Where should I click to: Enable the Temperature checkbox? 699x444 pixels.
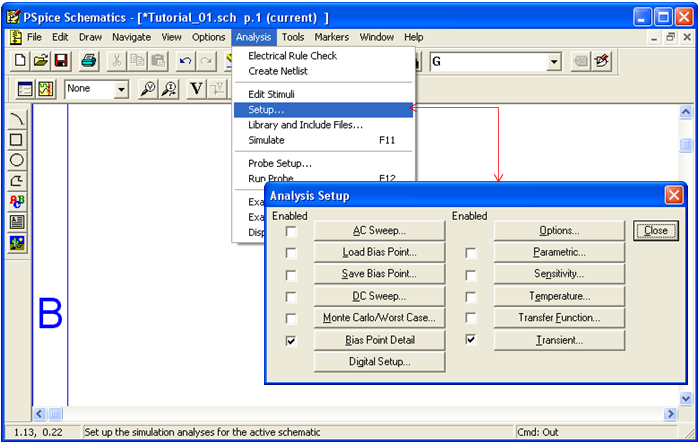[x=470, y=297]
